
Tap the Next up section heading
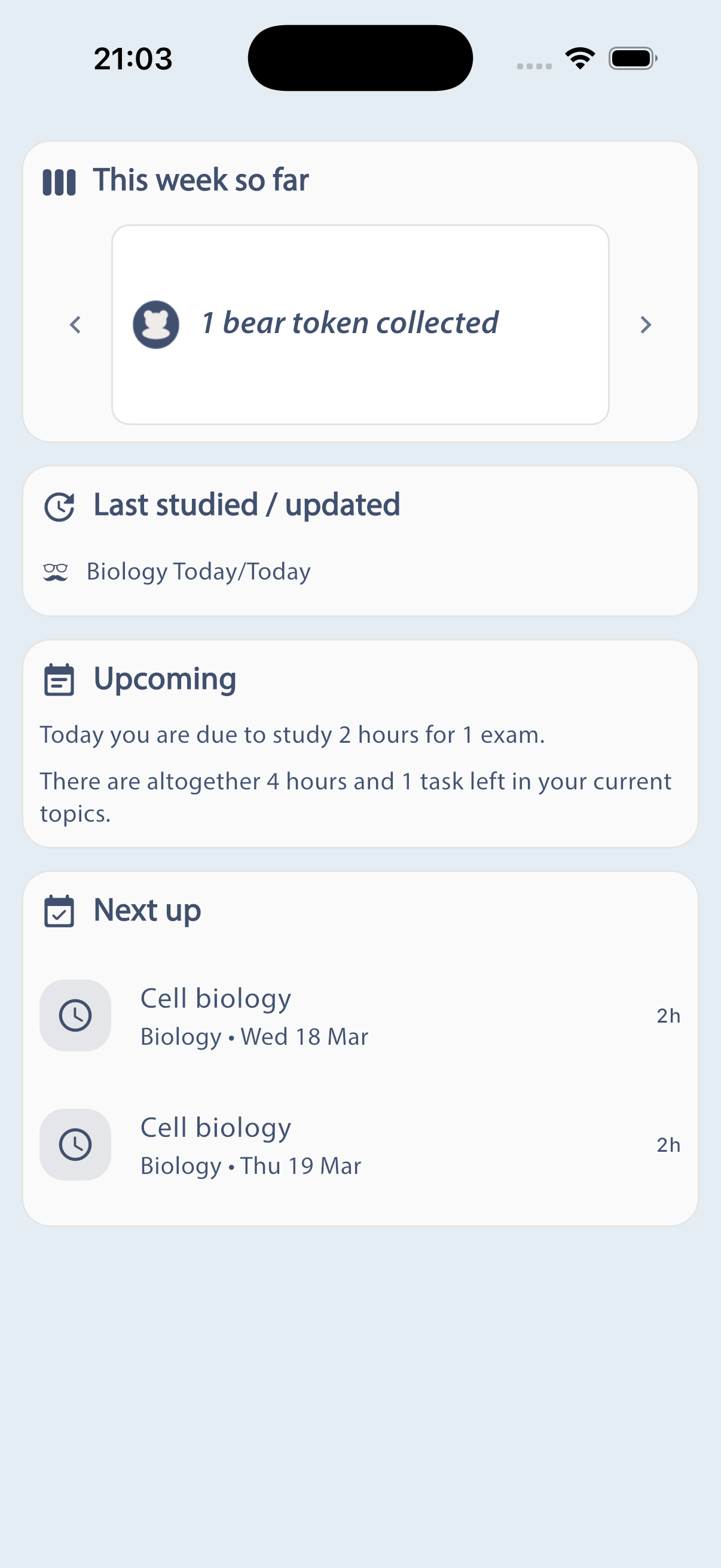coord(147,911)
